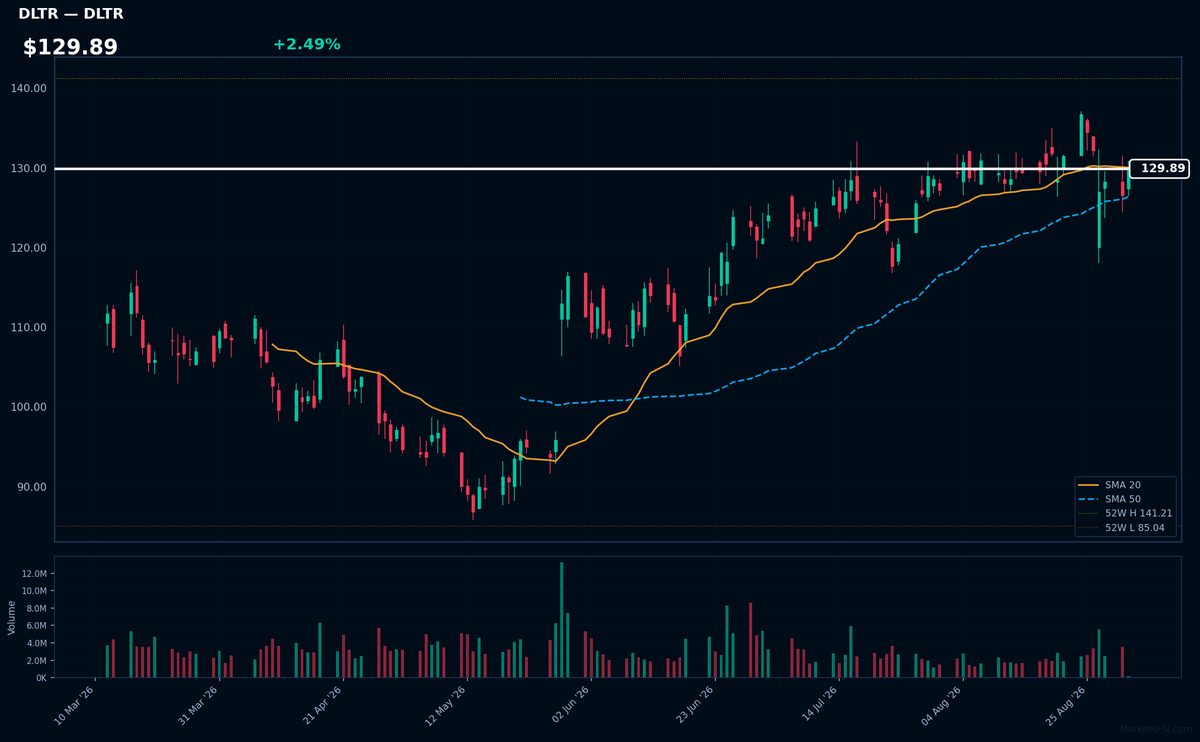This screenshot has width=1200, height=742.
Task: Click the 02 Jun '26 date label
Action: pos(569,706)
